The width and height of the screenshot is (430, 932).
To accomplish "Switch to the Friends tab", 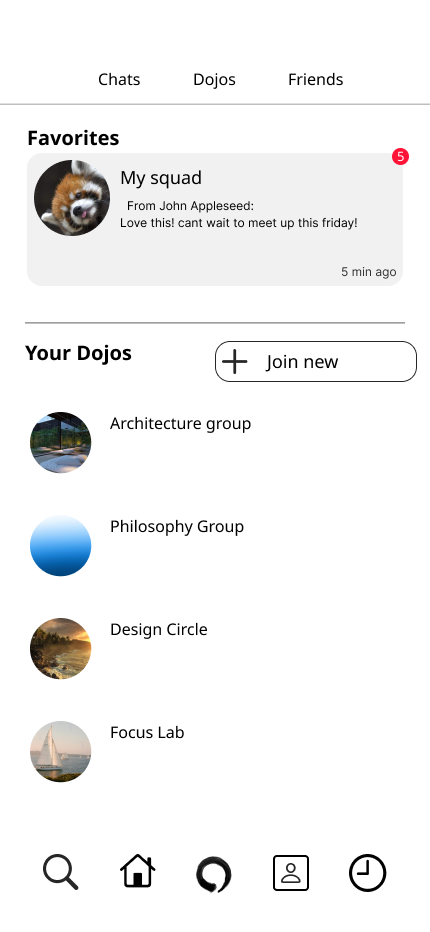I will click(x=315, y=79).
